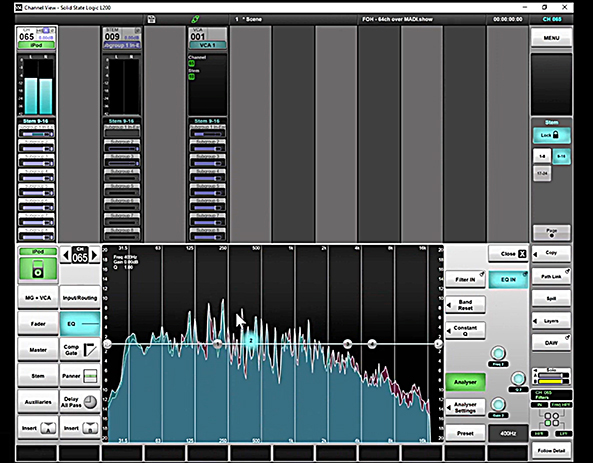Open the Master detail tab
The width and height of the screenshot is (593, 463).
tap(38, 350)
